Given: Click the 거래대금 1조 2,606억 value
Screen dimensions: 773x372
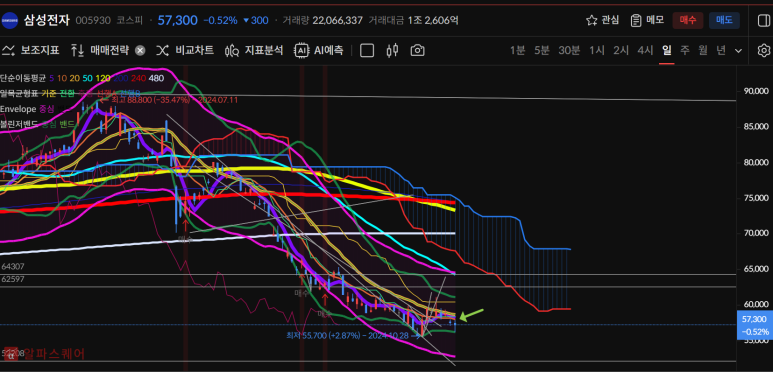Looking at the screenshot, I should pos(433,20).
